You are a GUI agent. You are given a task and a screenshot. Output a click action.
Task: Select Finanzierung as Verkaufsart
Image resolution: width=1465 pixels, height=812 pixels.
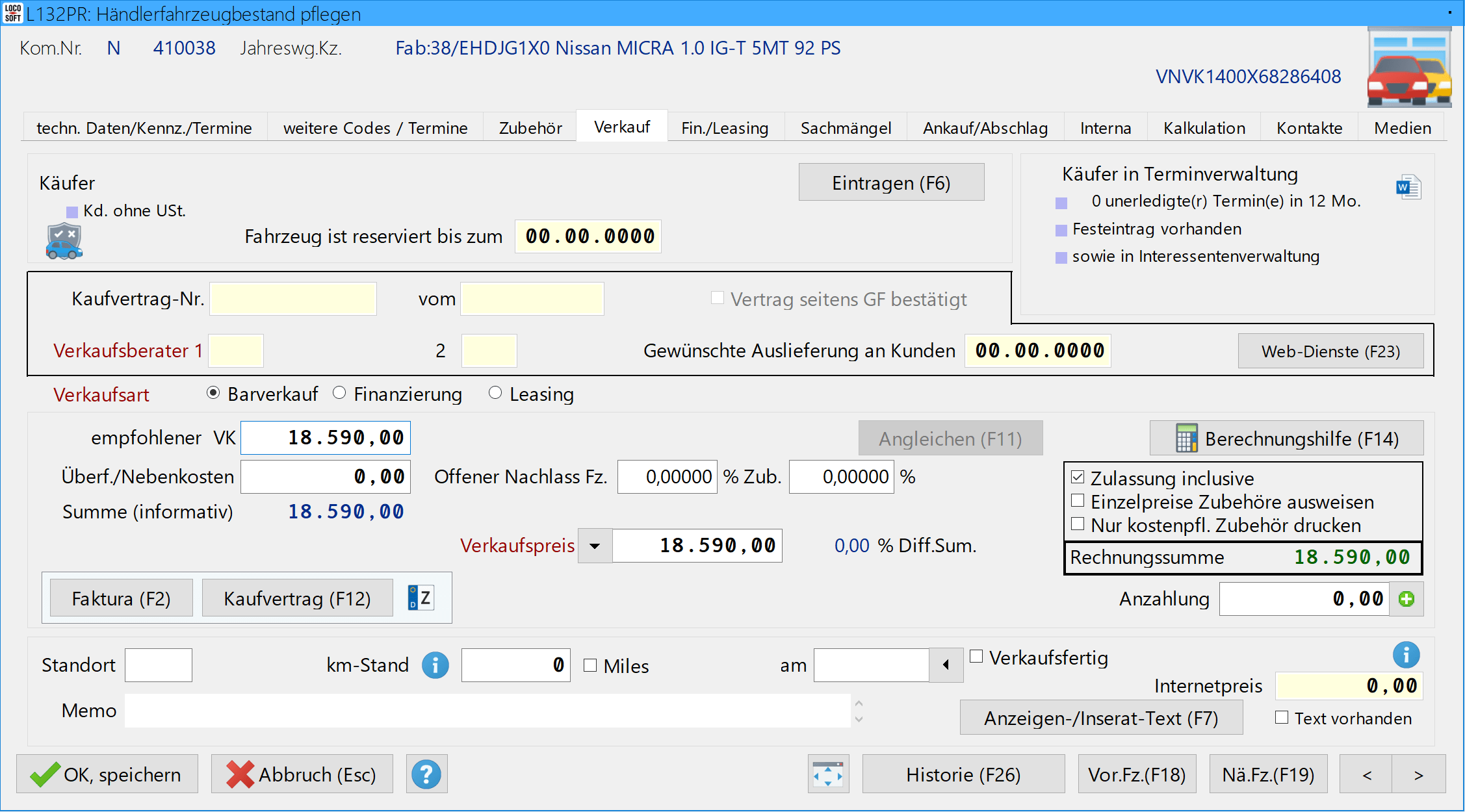coord(339,393)
